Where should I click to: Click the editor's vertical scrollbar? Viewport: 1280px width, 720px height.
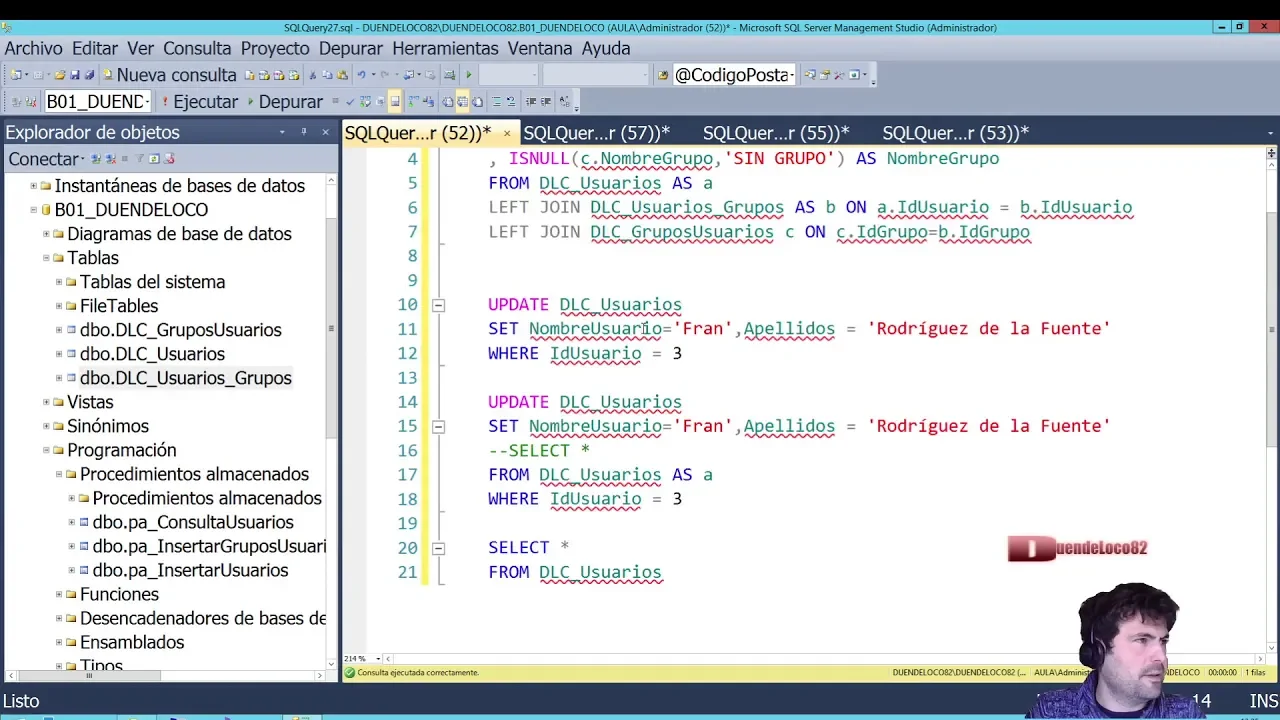[x=1271, y=330]
